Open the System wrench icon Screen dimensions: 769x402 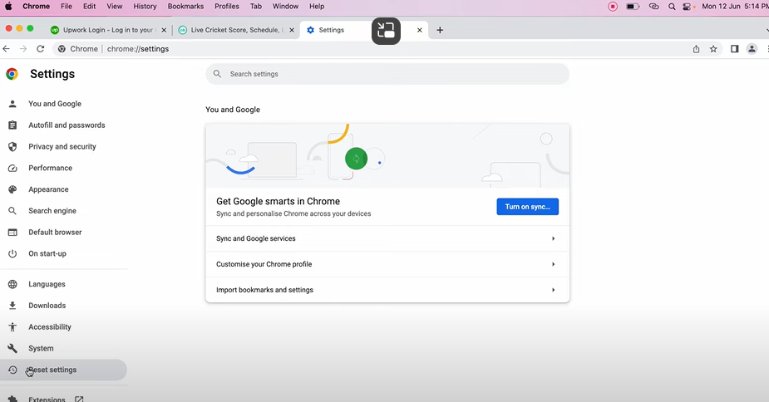pos(13,349)
